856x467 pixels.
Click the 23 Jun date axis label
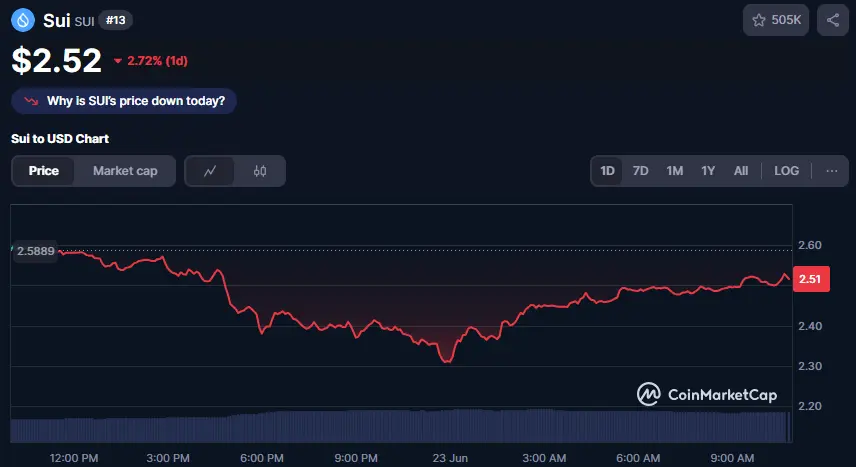click(x=450, y=458)
